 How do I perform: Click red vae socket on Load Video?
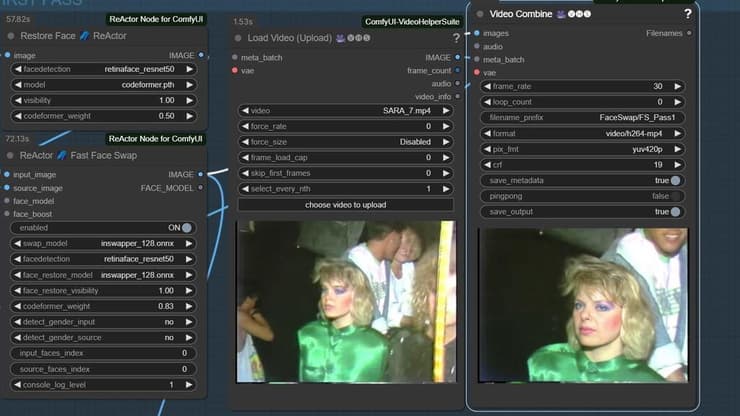(x=235, y=70)
